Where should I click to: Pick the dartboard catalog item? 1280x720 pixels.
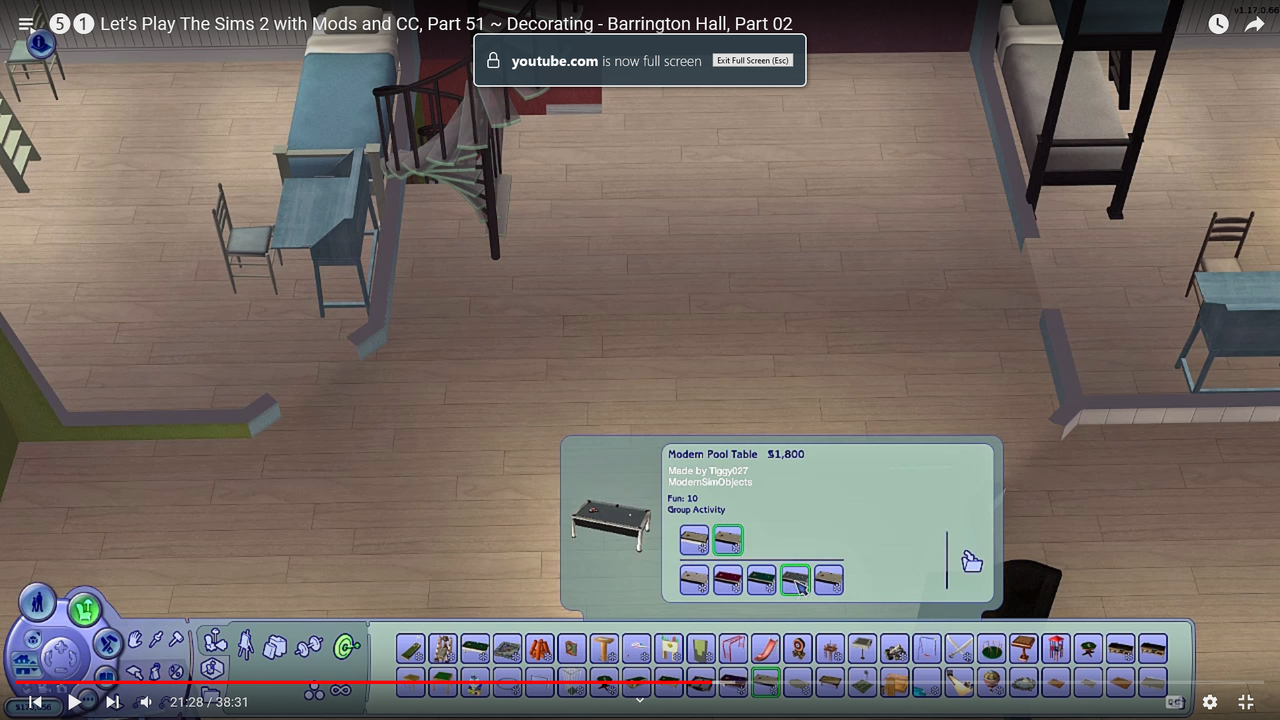[x=797, y=649]
